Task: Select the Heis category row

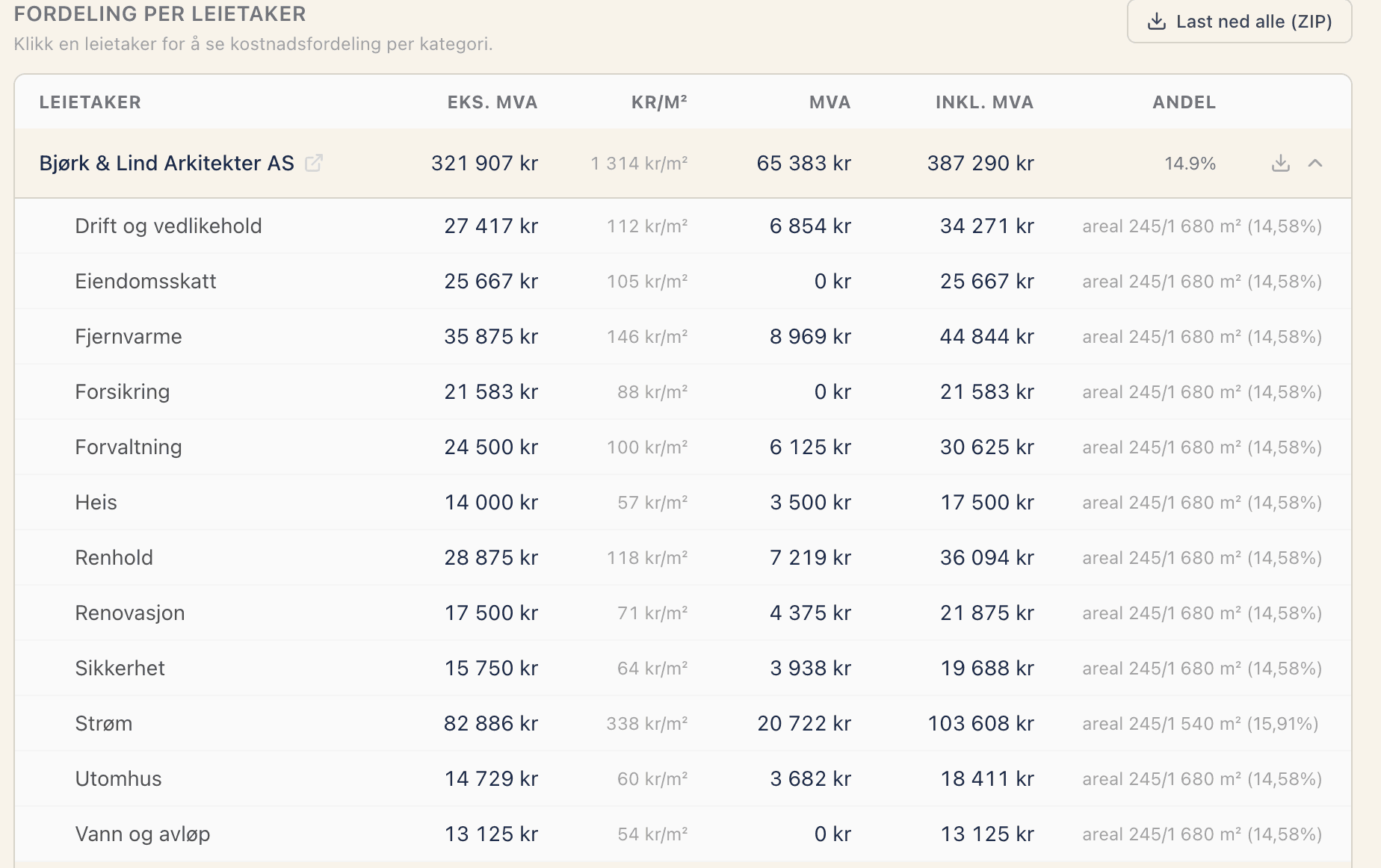Action: [683, 503]
